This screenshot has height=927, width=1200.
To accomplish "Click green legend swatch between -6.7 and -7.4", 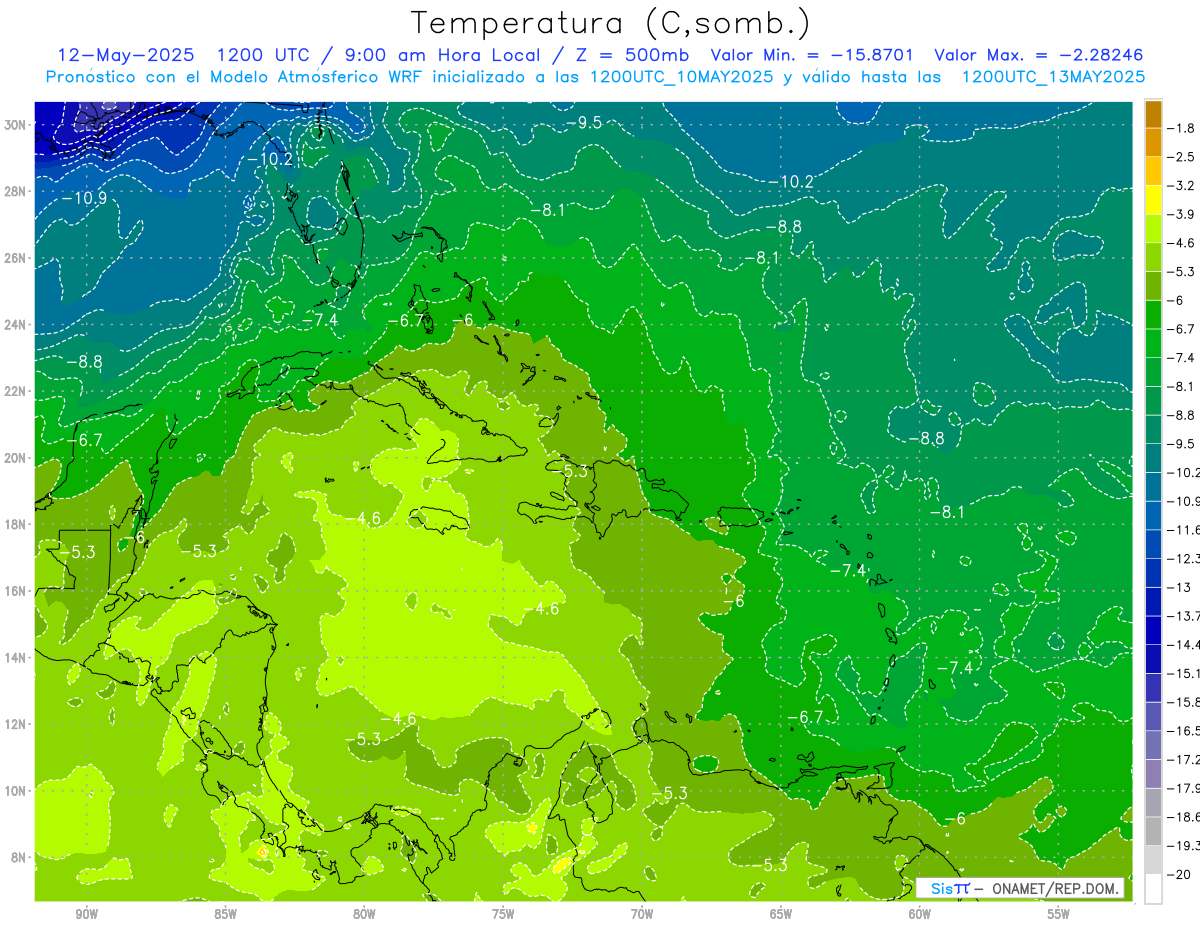I will click(1153, 343).
